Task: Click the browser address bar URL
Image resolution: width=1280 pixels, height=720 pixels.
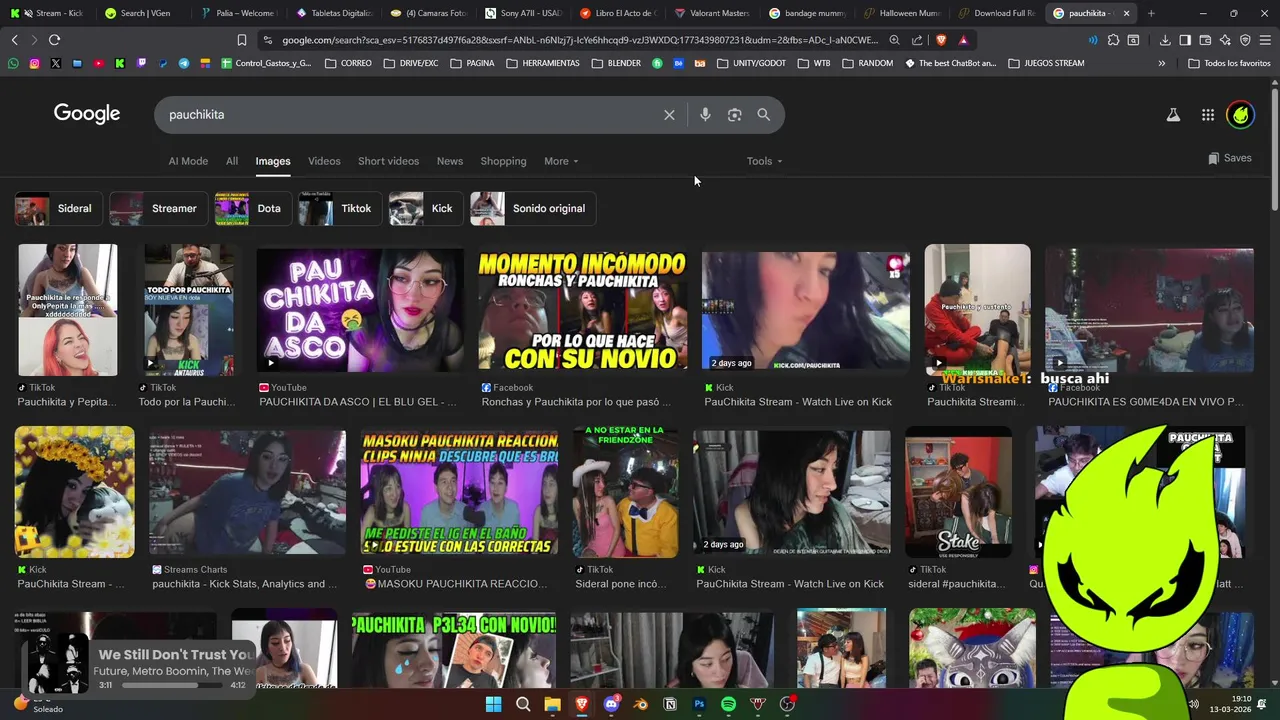Action: [x=580, y=40]
